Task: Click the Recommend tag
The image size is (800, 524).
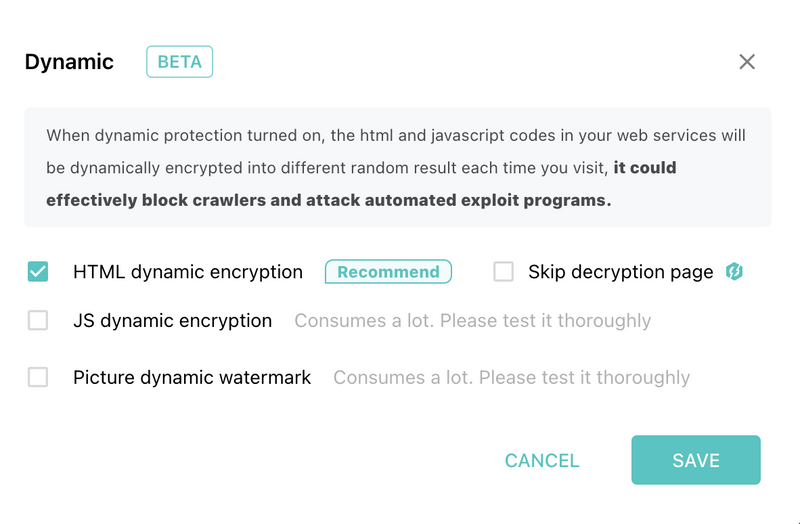Action: (388, 271)
